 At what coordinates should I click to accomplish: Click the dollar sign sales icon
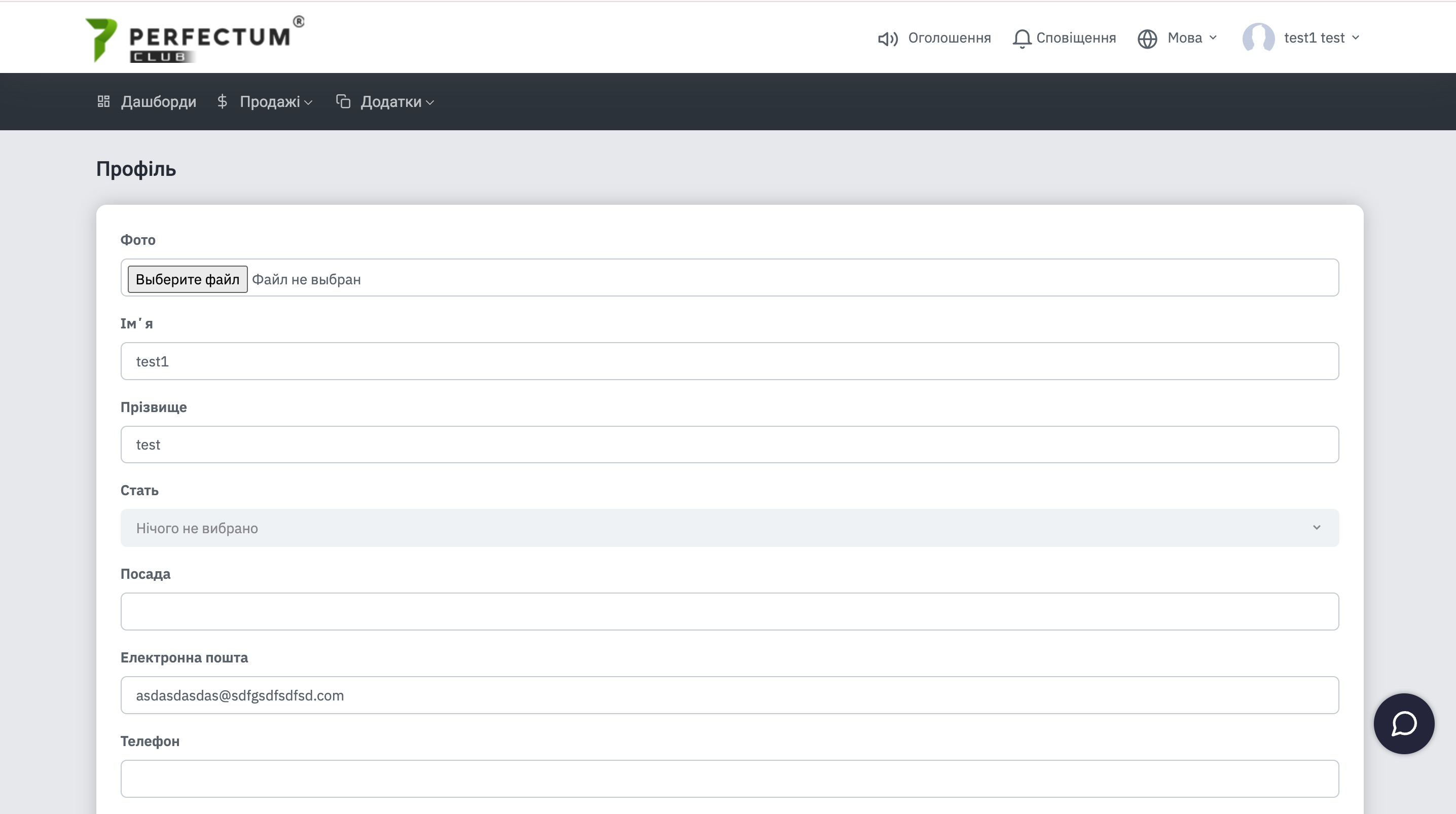[x=222, y=102]
